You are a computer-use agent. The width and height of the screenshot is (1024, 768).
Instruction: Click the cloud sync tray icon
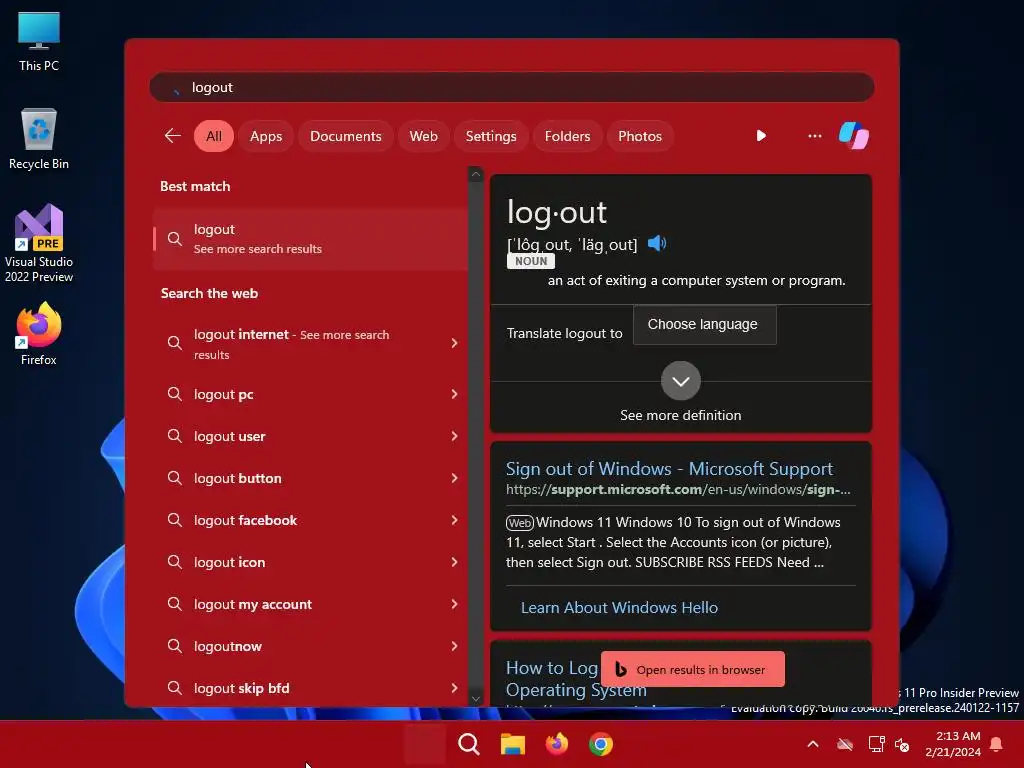845,744
